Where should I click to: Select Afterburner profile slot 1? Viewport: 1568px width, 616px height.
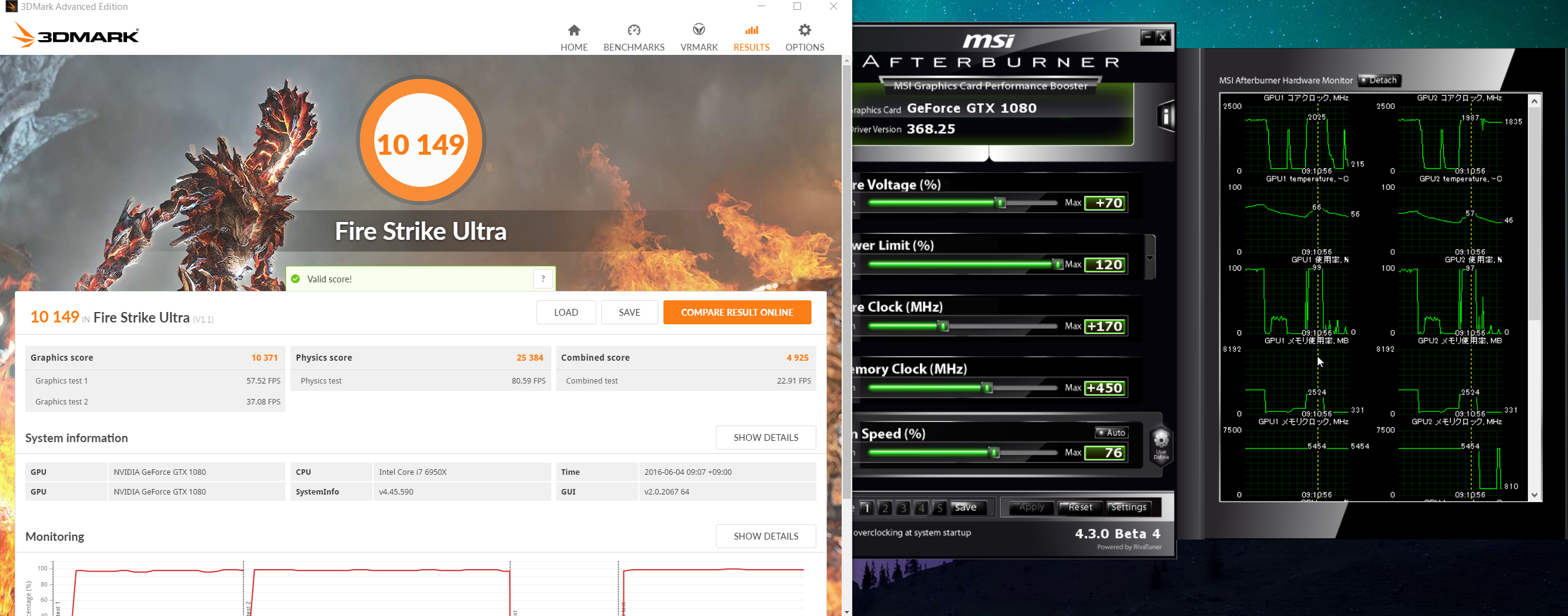point(866,507)
